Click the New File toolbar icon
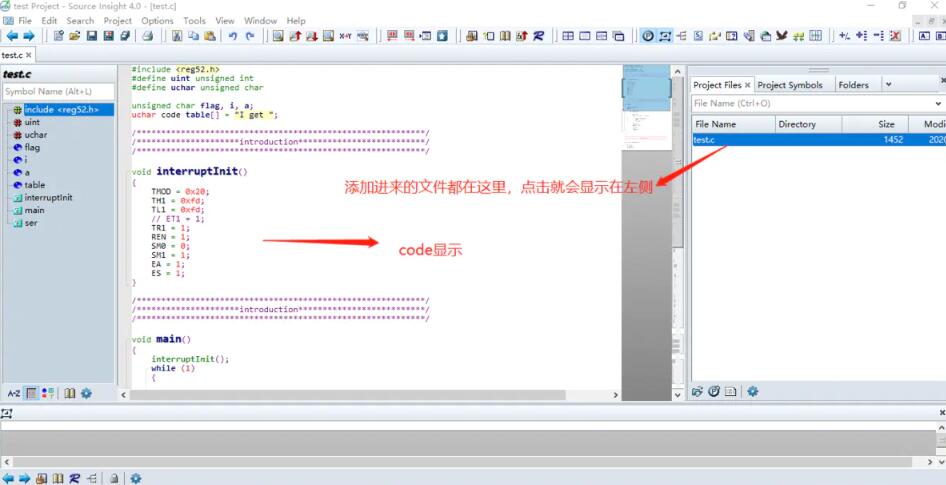Screen dimensions: 946x485 pyautogui.click(x=59, y=36)
